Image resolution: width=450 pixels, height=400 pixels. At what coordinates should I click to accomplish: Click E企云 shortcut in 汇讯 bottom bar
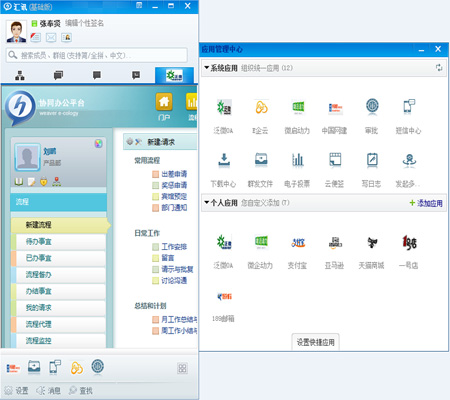coord(77,368)
